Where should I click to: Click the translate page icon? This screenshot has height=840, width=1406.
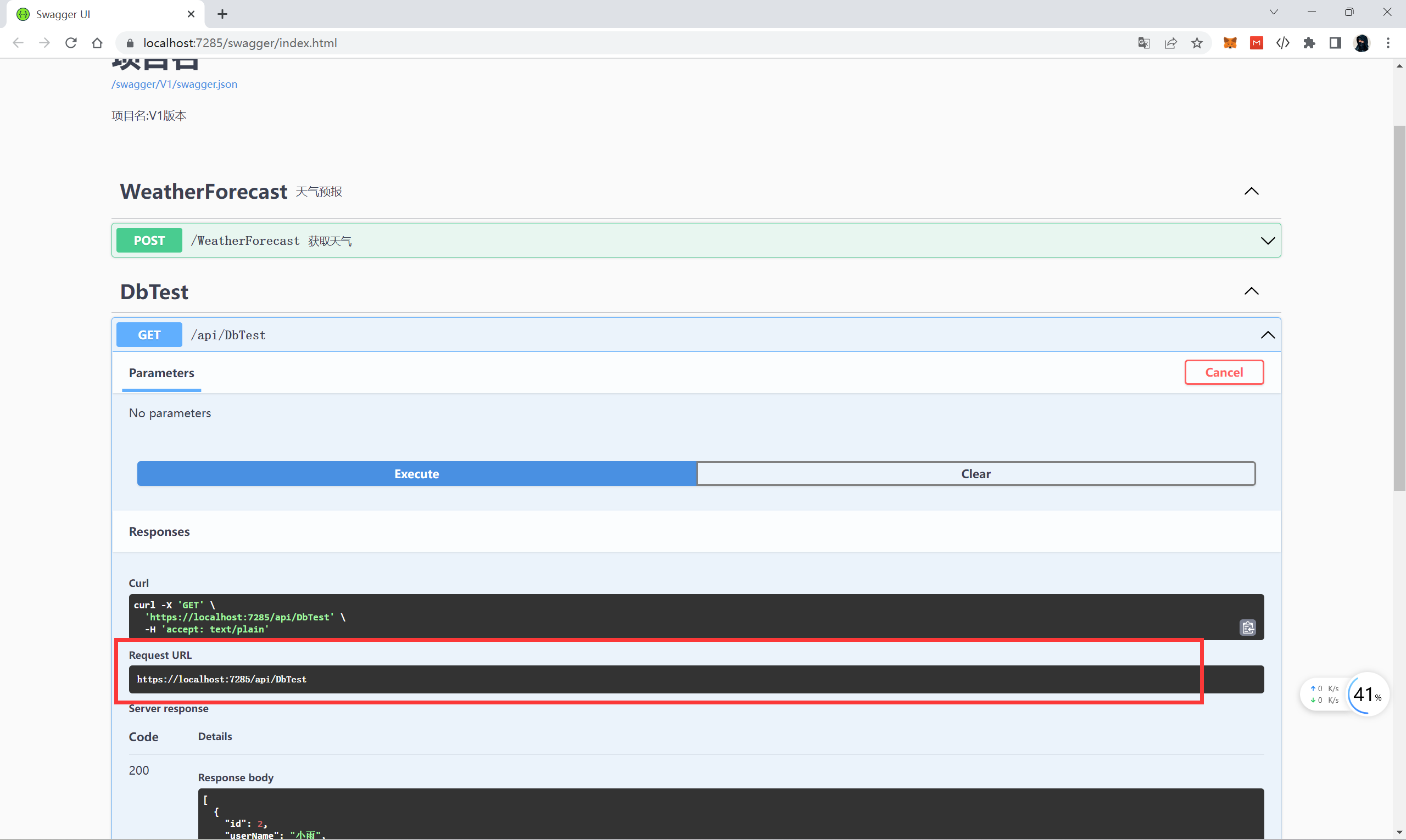pyautogui.click(x=1143, y=43)
